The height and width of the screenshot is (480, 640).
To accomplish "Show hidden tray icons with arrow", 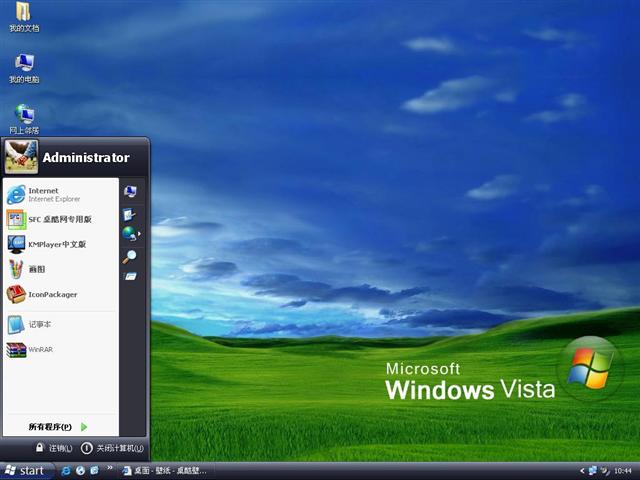I will click(582, 471).
